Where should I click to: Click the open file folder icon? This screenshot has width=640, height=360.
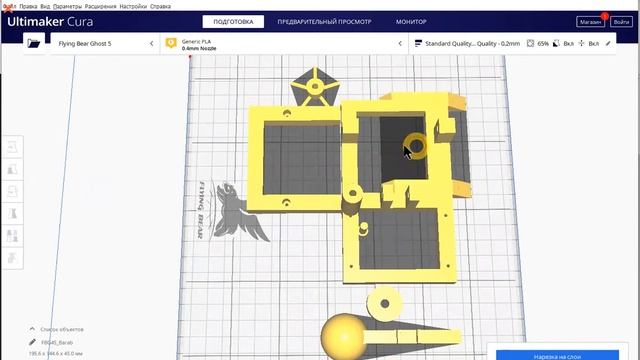click(34, 43)
